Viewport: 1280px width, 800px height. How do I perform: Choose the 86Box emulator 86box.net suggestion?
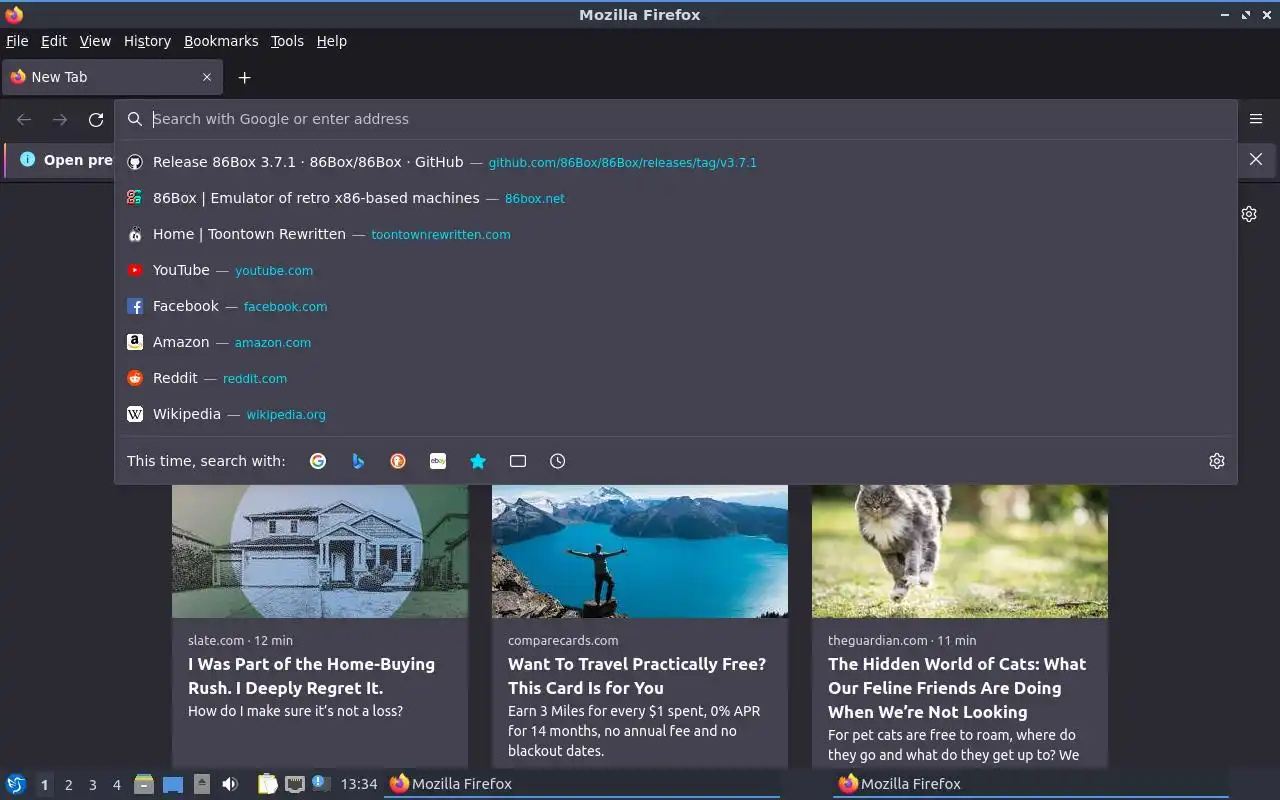pyautogui.click(x=676, y=198)
